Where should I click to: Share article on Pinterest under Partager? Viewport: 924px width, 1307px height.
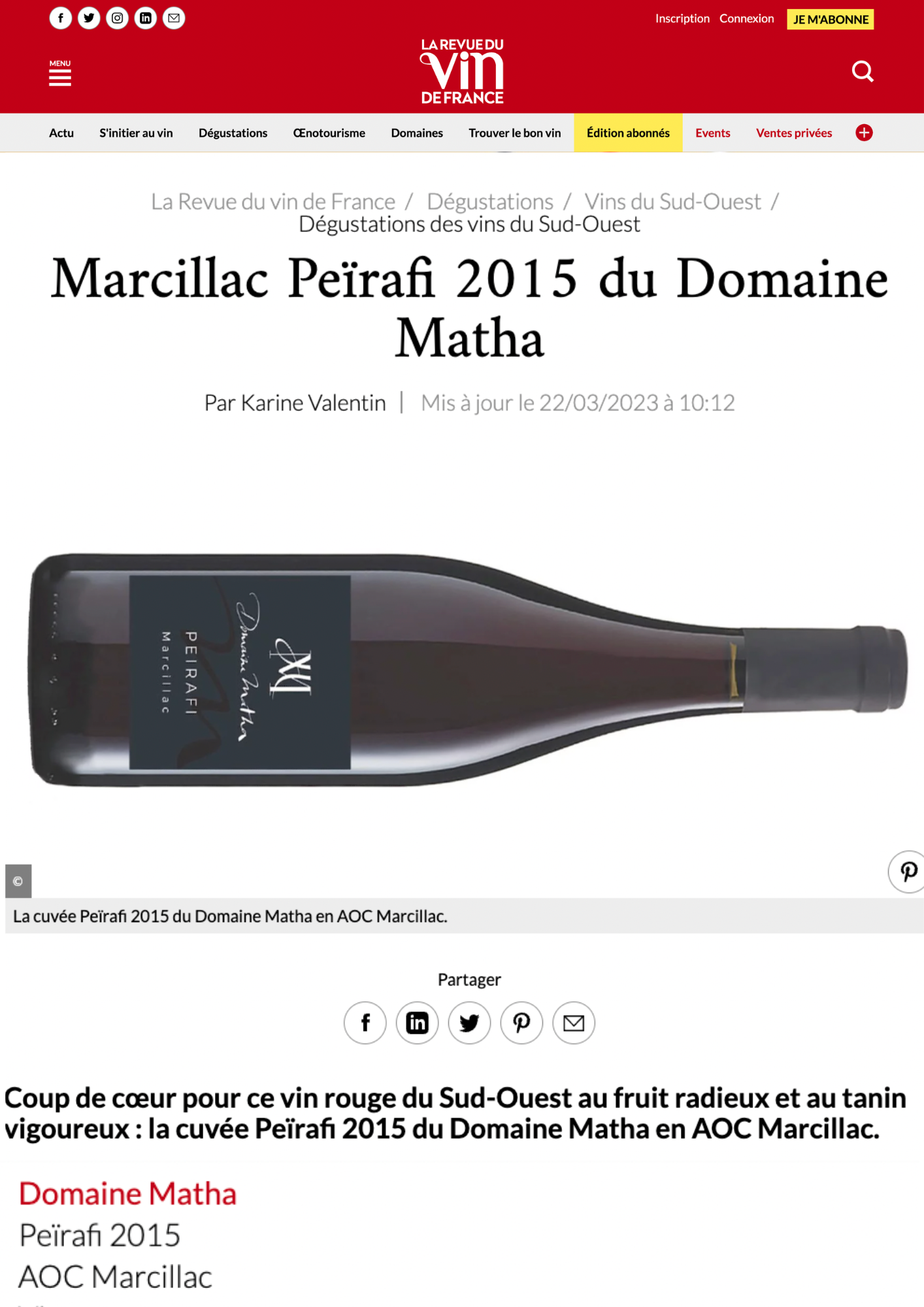(521, 1023)
